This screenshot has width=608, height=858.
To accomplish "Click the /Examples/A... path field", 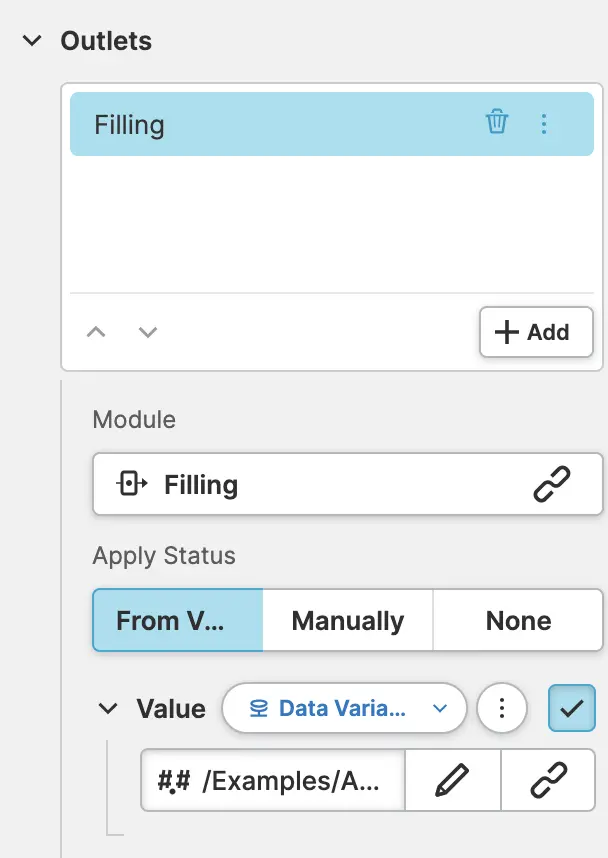I will [x=273, y=780].
